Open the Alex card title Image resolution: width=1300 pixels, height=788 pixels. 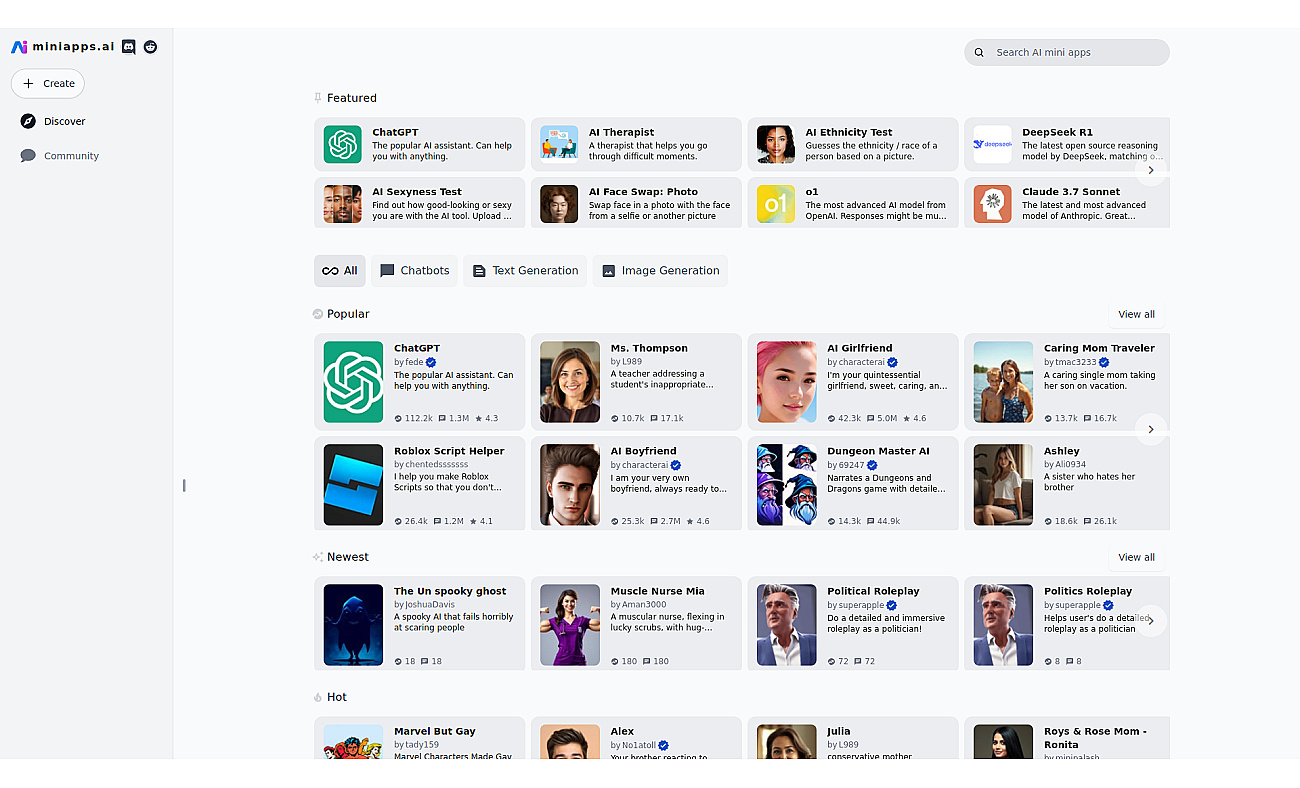pyautogui.click(x=622, y=731)
